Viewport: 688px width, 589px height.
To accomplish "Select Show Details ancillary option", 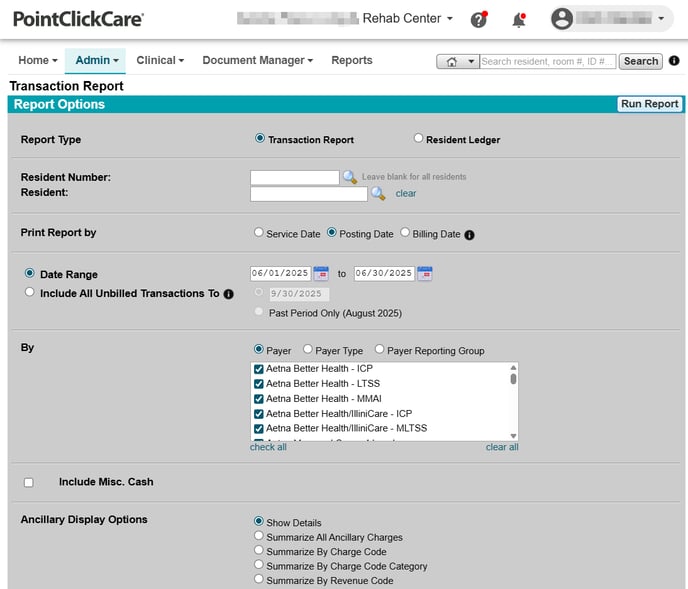I will tap(259, 521).
